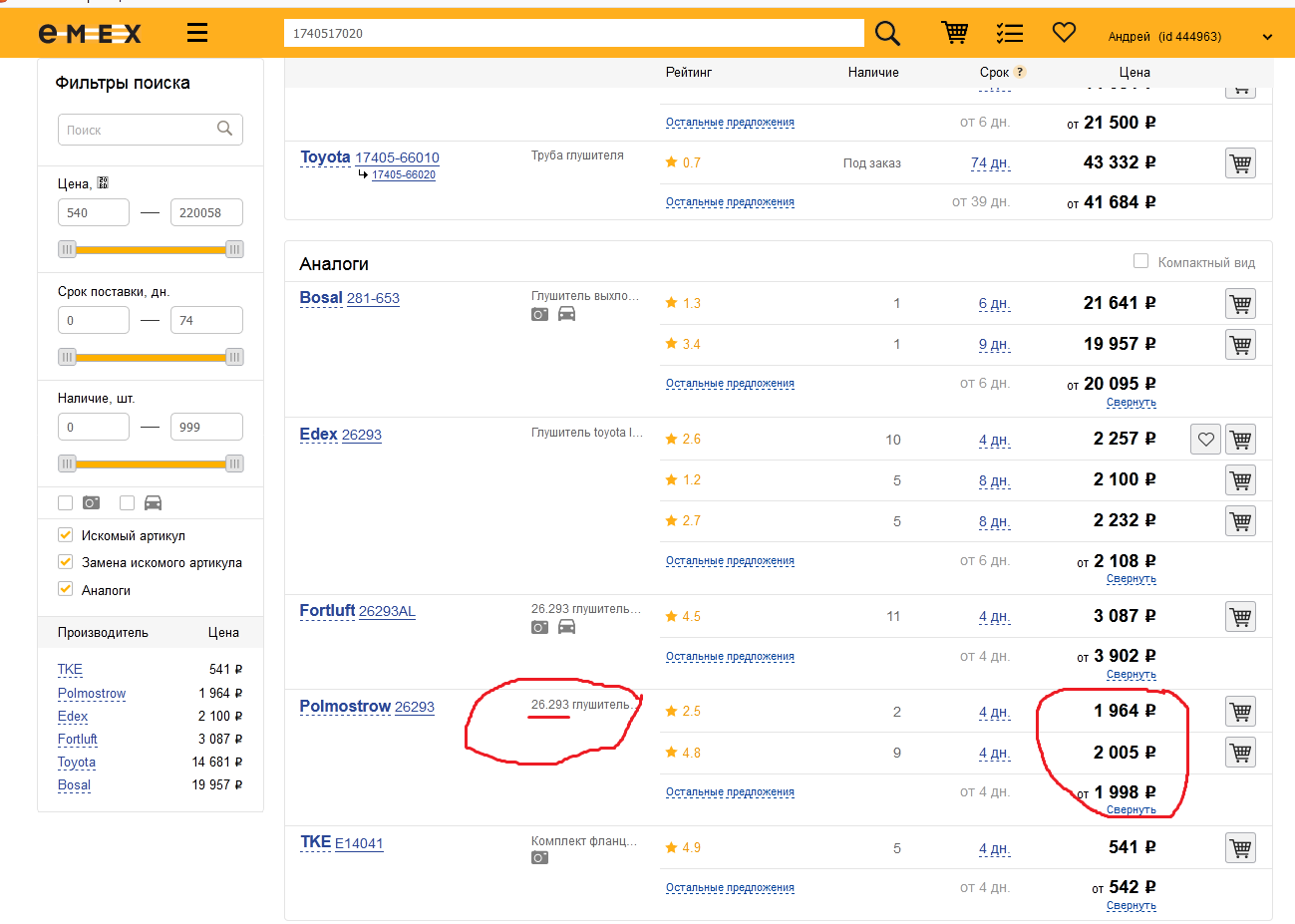The image size is (1295, 924).
Task: Set minimum price field 540
Action: 94,212
